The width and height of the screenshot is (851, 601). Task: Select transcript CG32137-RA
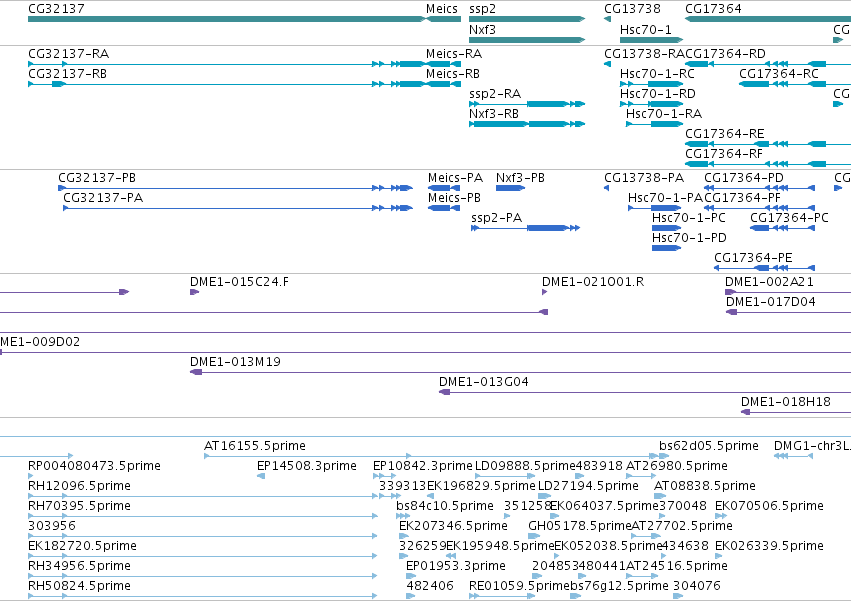68,54
